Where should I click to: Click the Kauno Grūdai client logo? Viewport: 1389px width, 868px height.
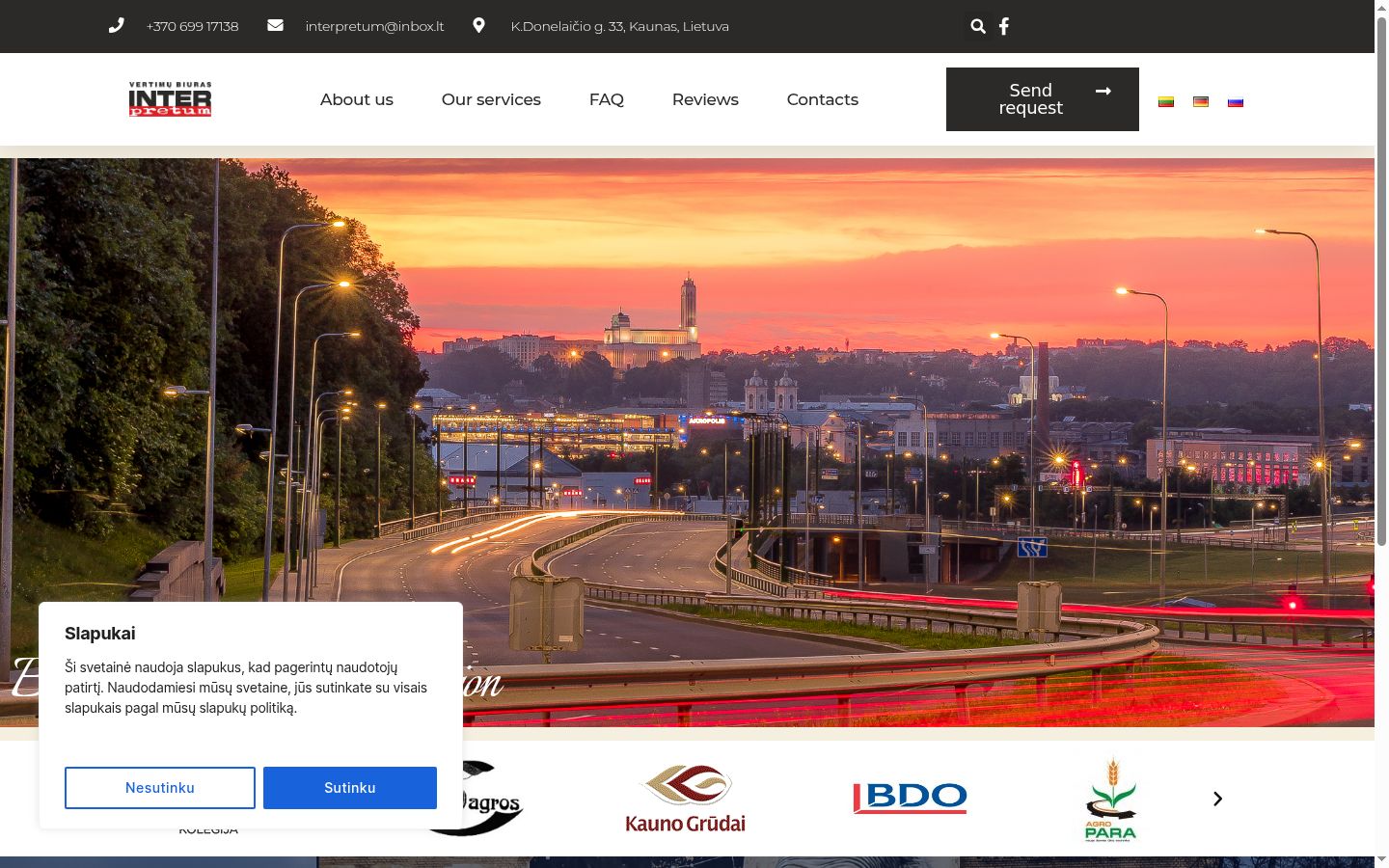(x=686, y=799)
